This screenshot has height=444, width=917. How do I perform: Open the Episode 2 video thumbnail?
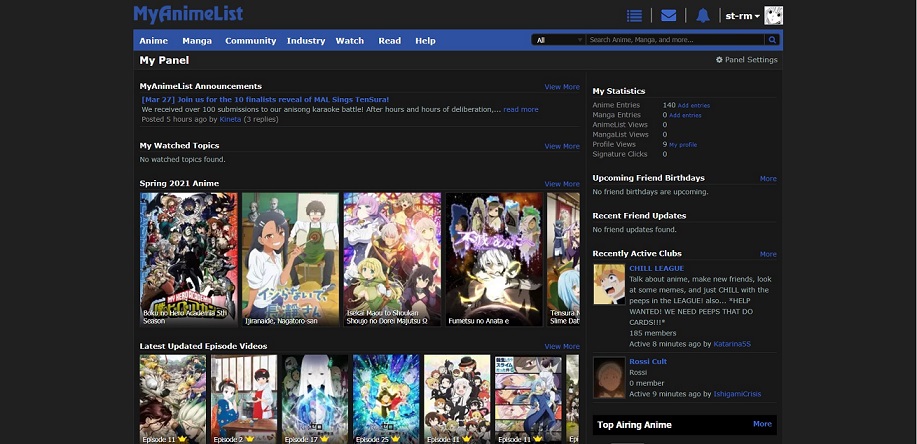pos(244,399)
